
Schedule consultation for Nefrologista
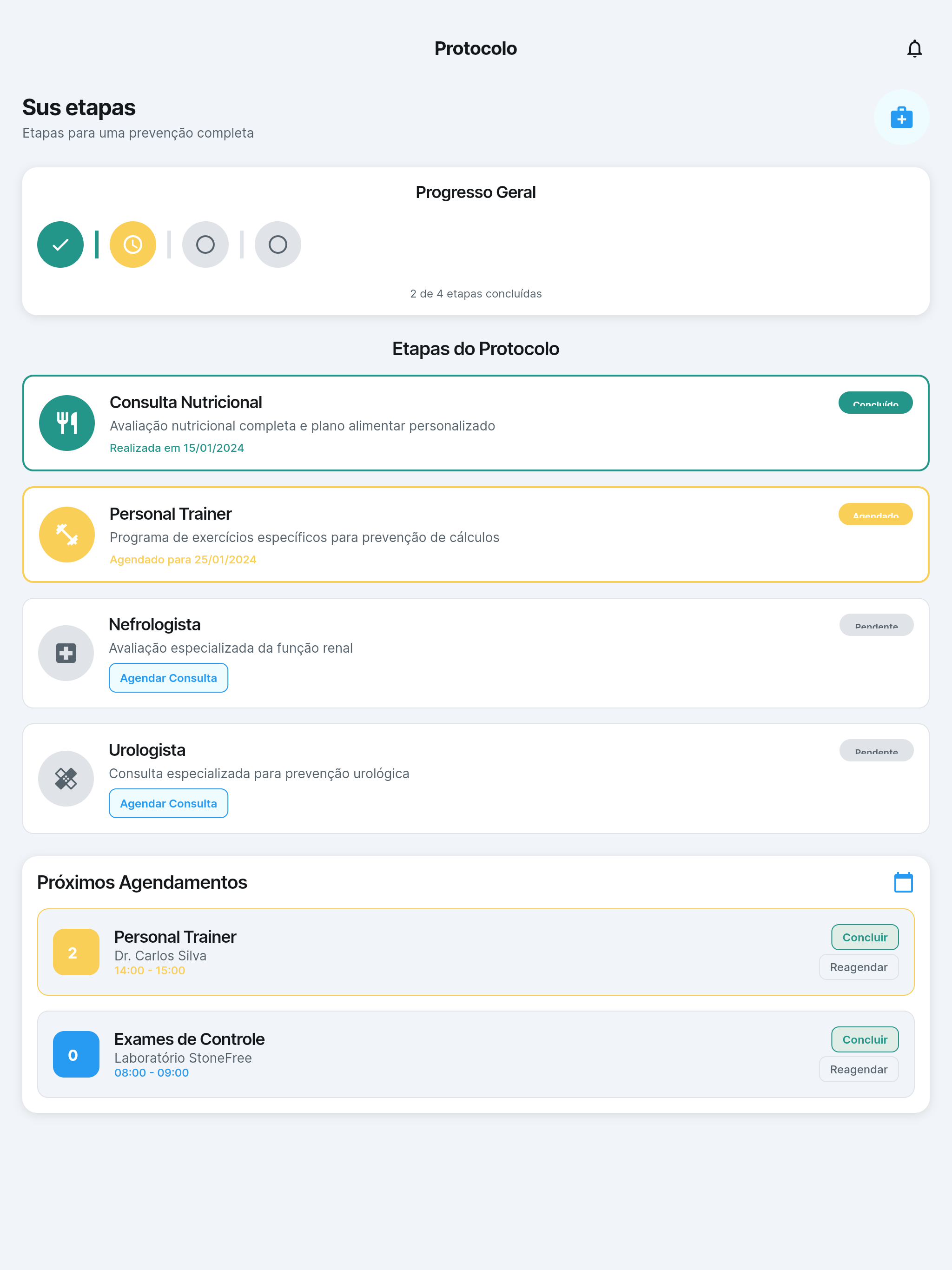pos(168,678)
